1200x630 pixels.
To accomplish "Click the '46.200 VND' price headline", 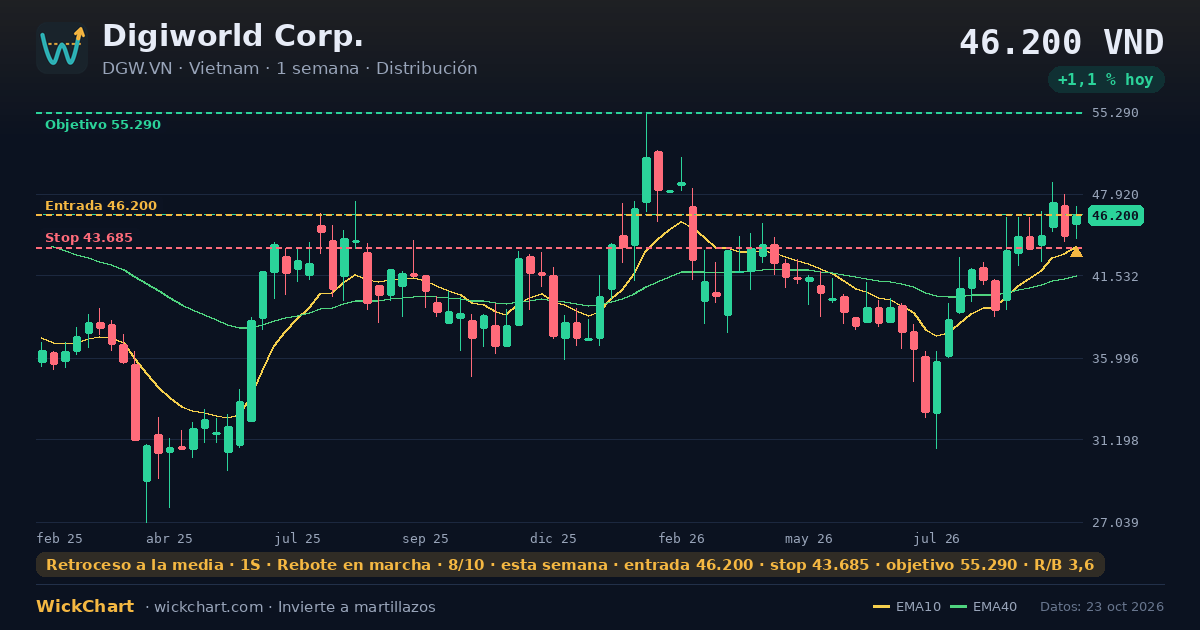I will [x=1062, y=43].
